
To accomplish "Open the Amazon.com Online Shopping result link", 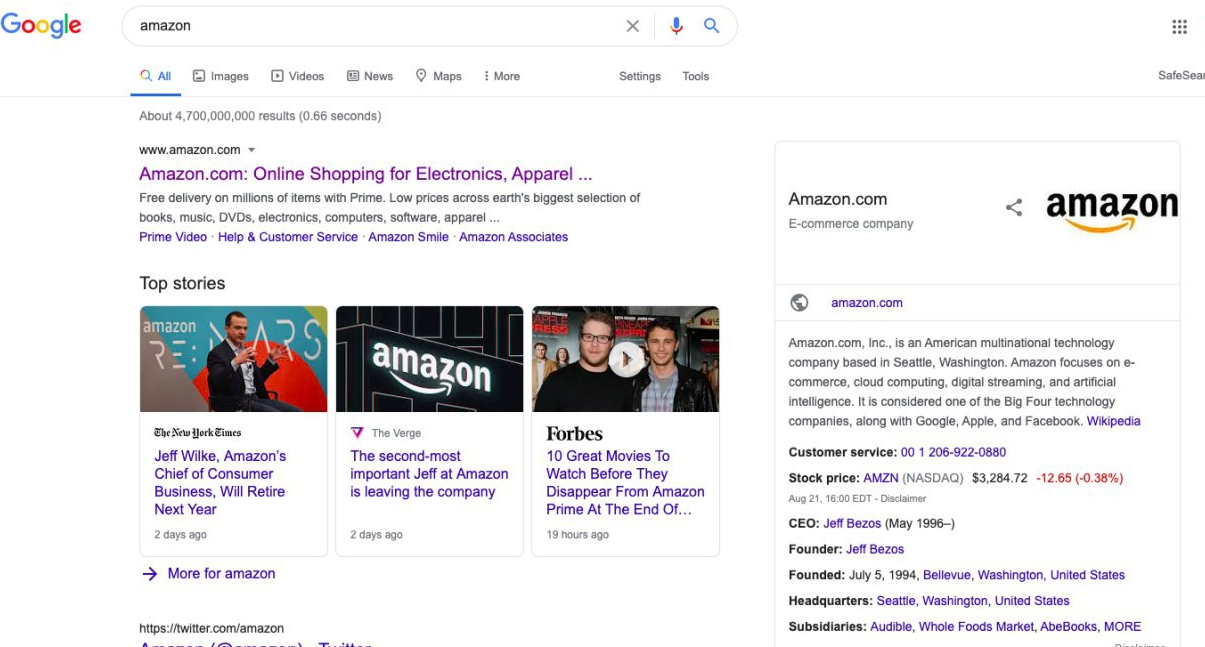I will 365,174.
